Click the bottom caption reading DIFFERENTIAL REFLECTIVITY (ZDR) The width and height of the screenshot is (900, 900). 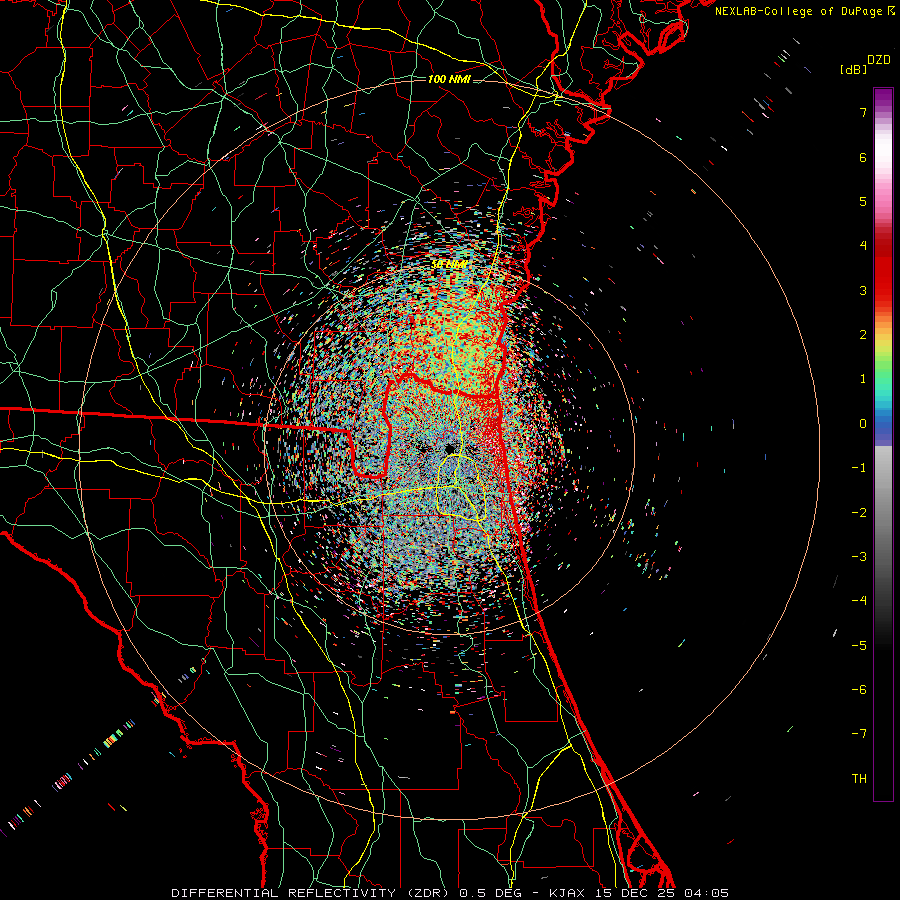coord(313,893)
